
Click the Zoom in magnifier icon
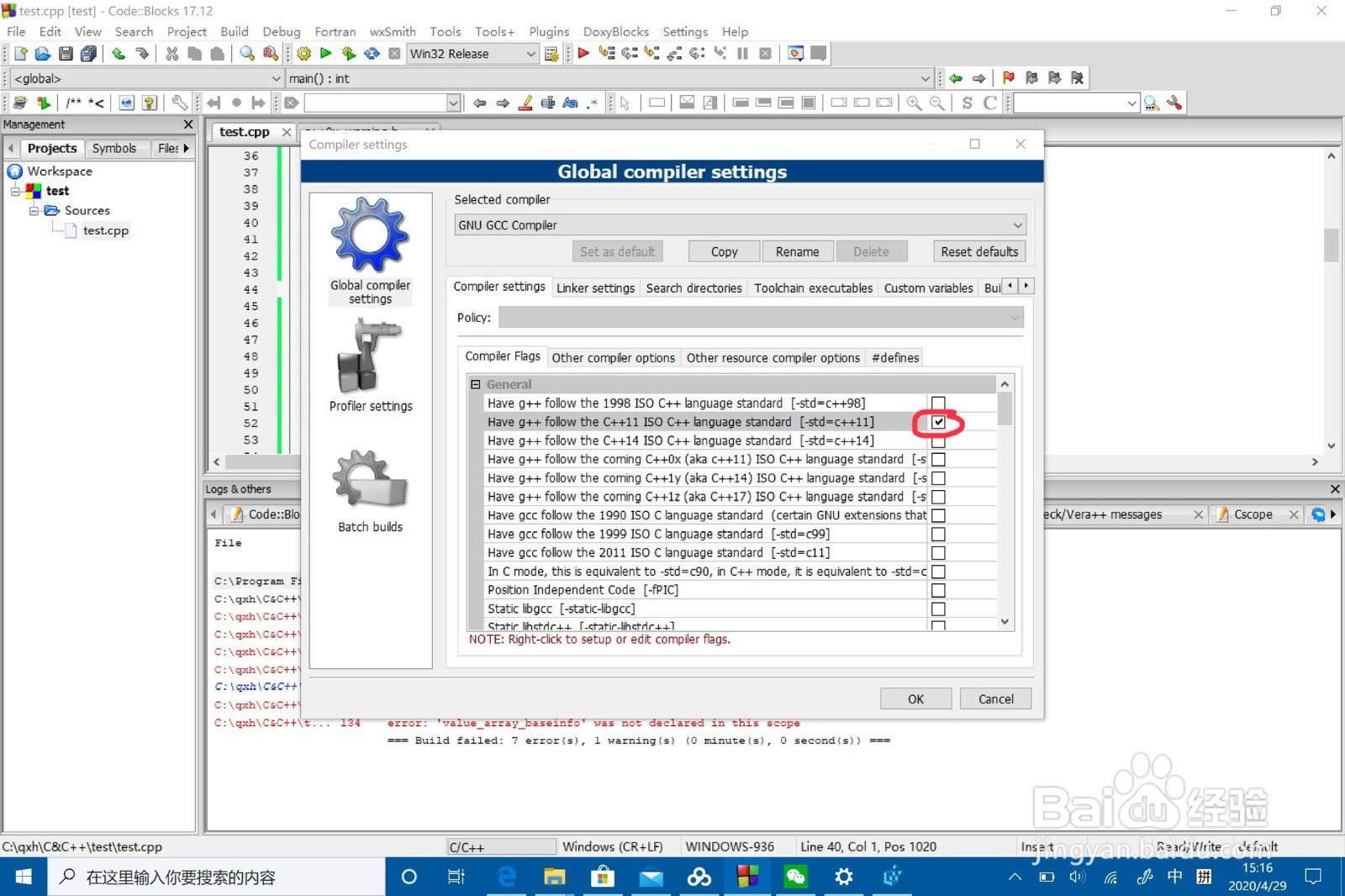[x=914, y=103]
